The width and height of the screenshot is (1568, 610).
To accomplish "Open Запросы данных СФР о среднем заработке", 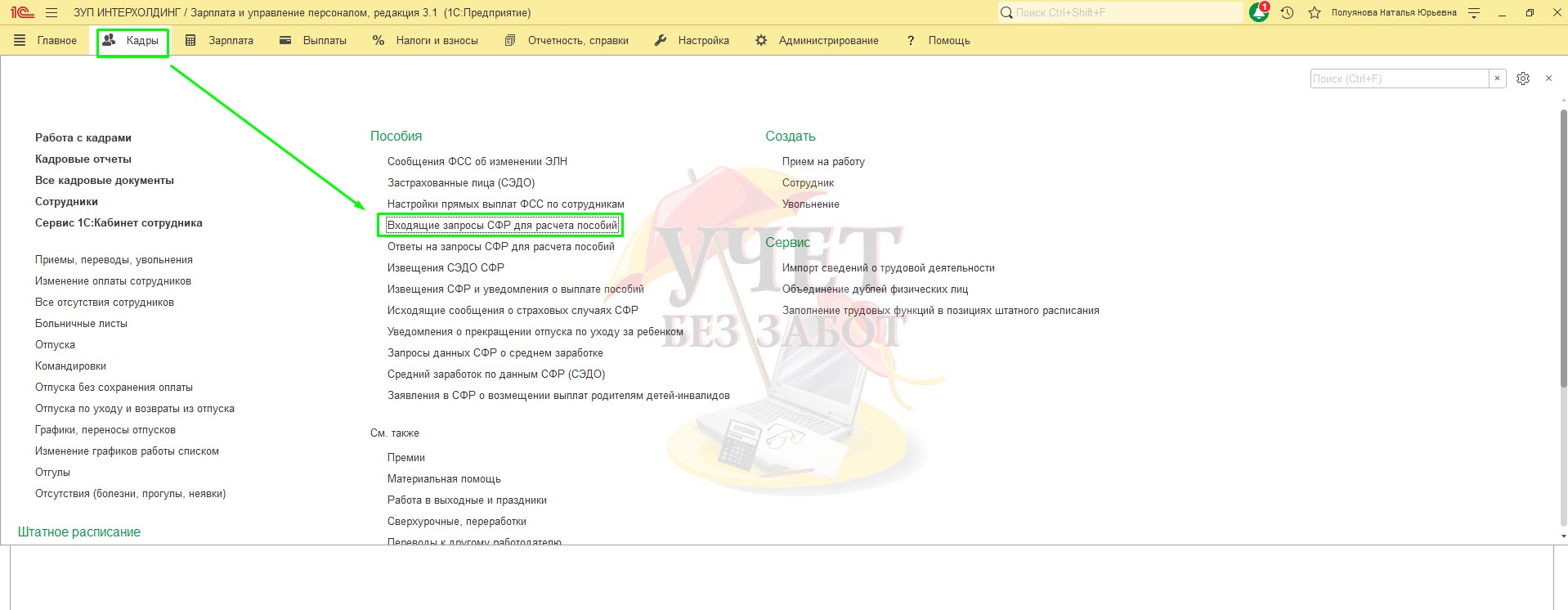I will pos(495,353).
